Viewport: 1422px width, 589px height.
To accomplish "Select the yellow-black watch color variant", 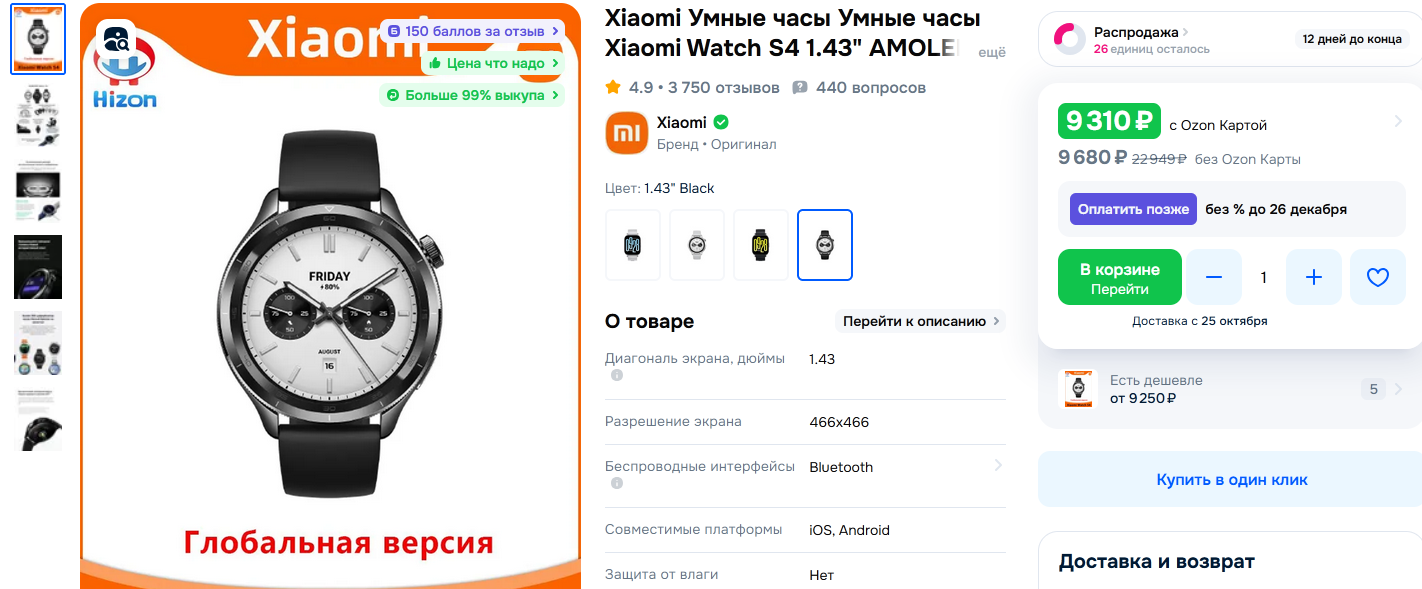I will tap(761, 245).
